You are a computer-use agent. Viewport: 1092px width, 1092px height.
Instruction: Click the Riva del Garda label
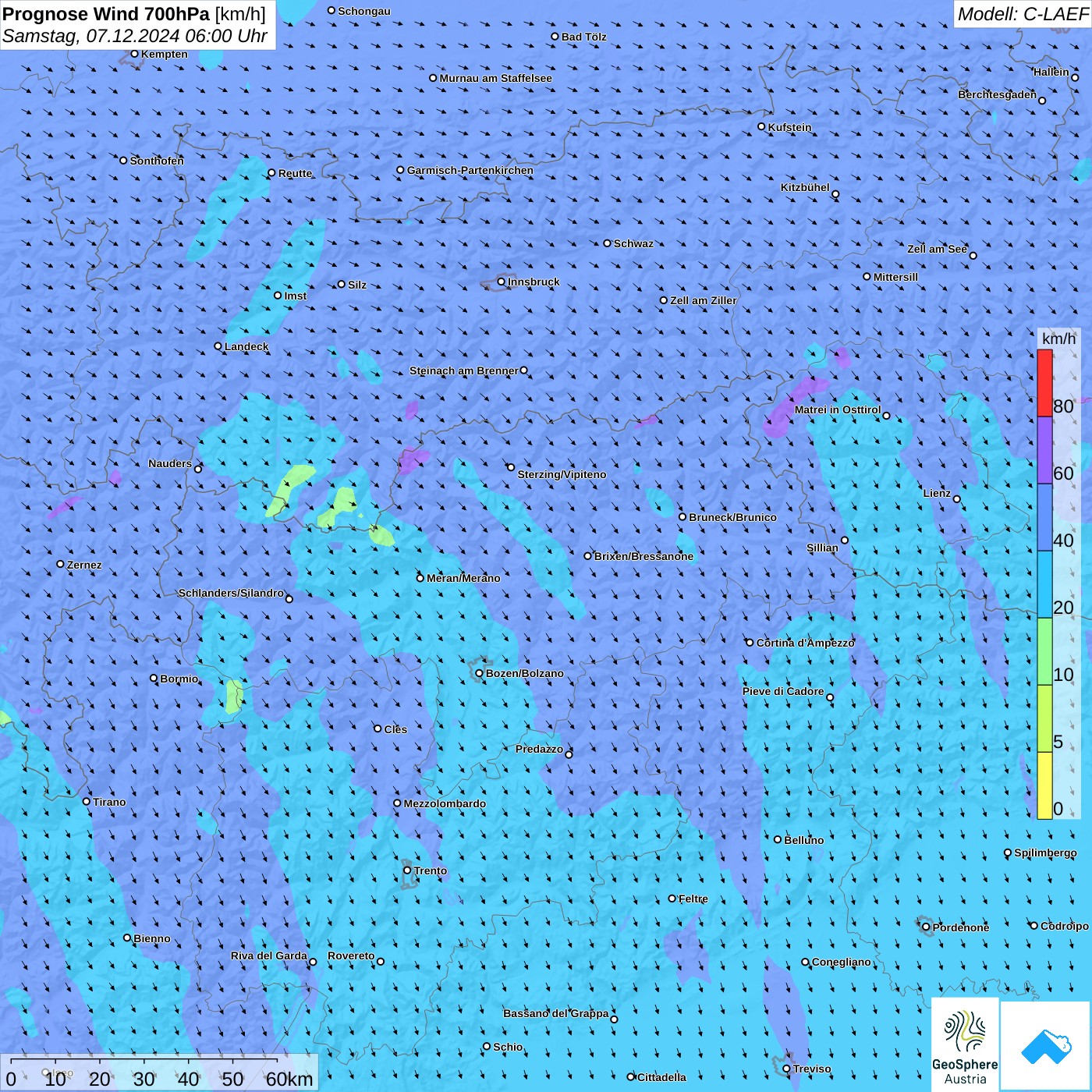point(269,955)
